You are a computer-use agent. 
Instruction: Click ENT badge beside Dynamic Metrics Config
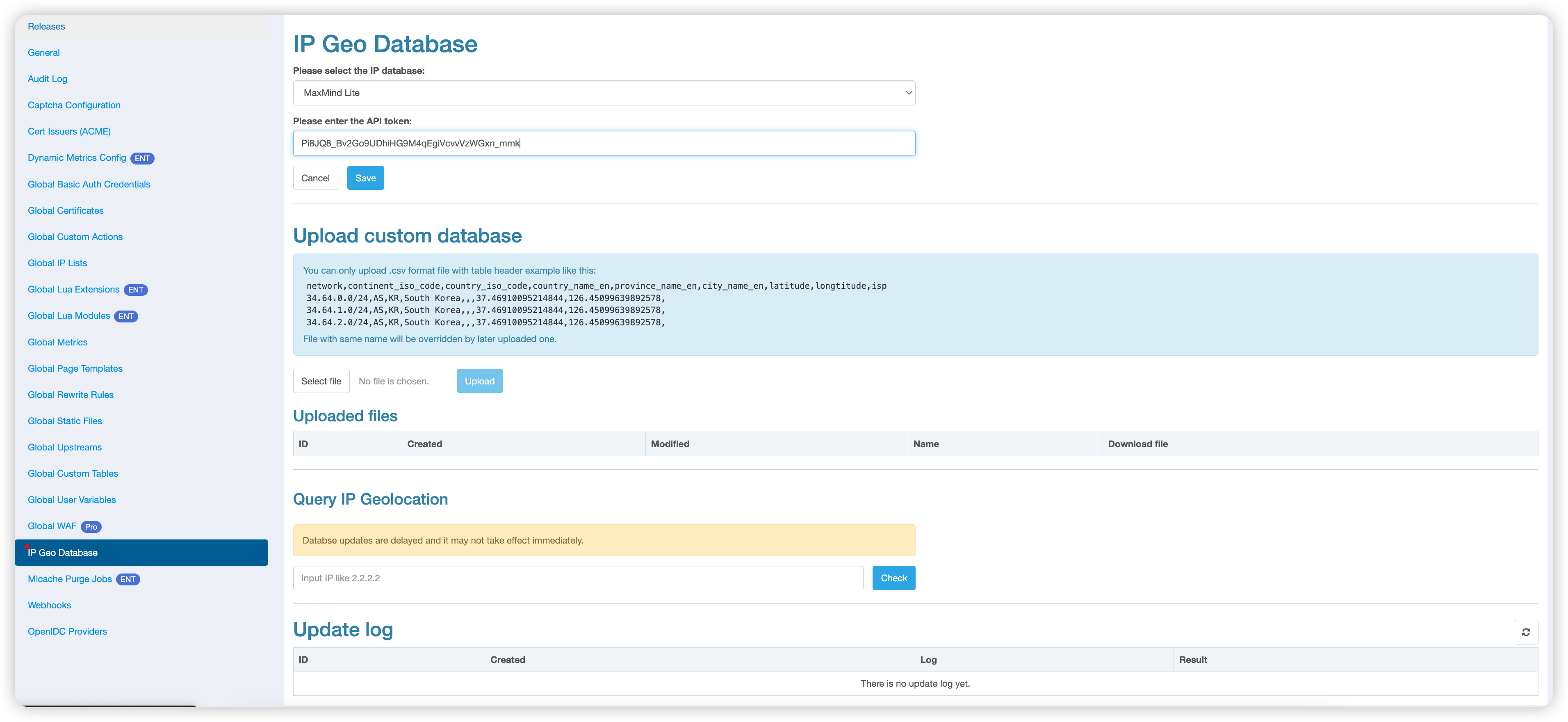click(142, 158)
